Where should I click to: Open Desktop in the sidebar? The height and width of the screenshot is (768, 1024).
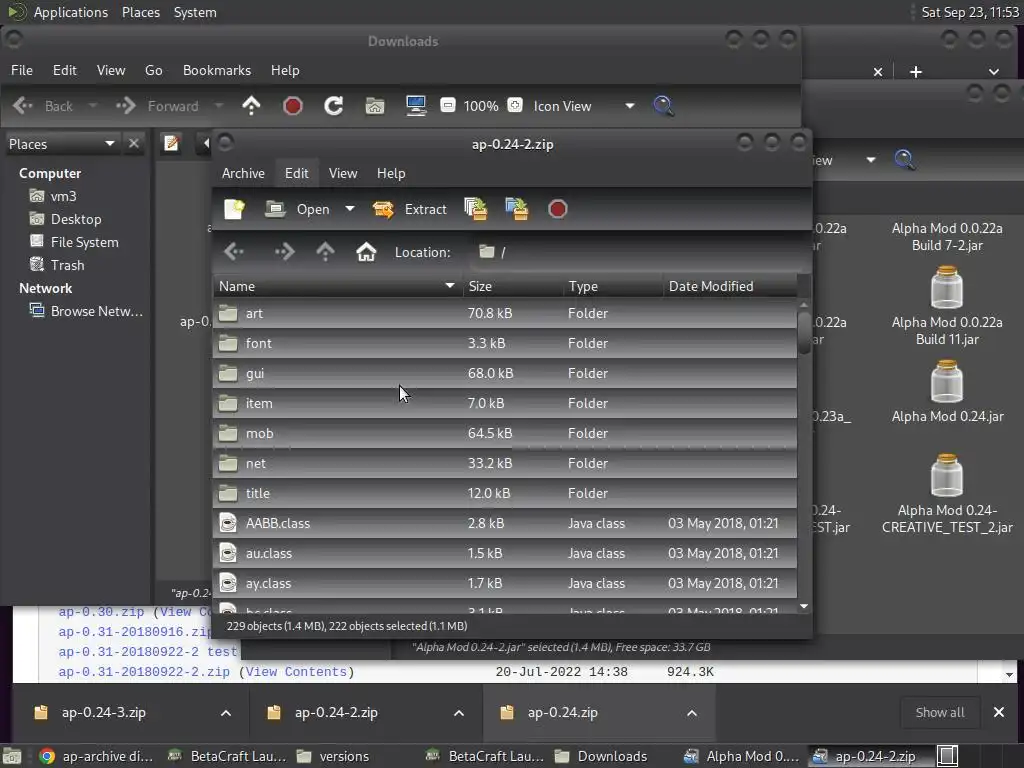pos(65,219)
